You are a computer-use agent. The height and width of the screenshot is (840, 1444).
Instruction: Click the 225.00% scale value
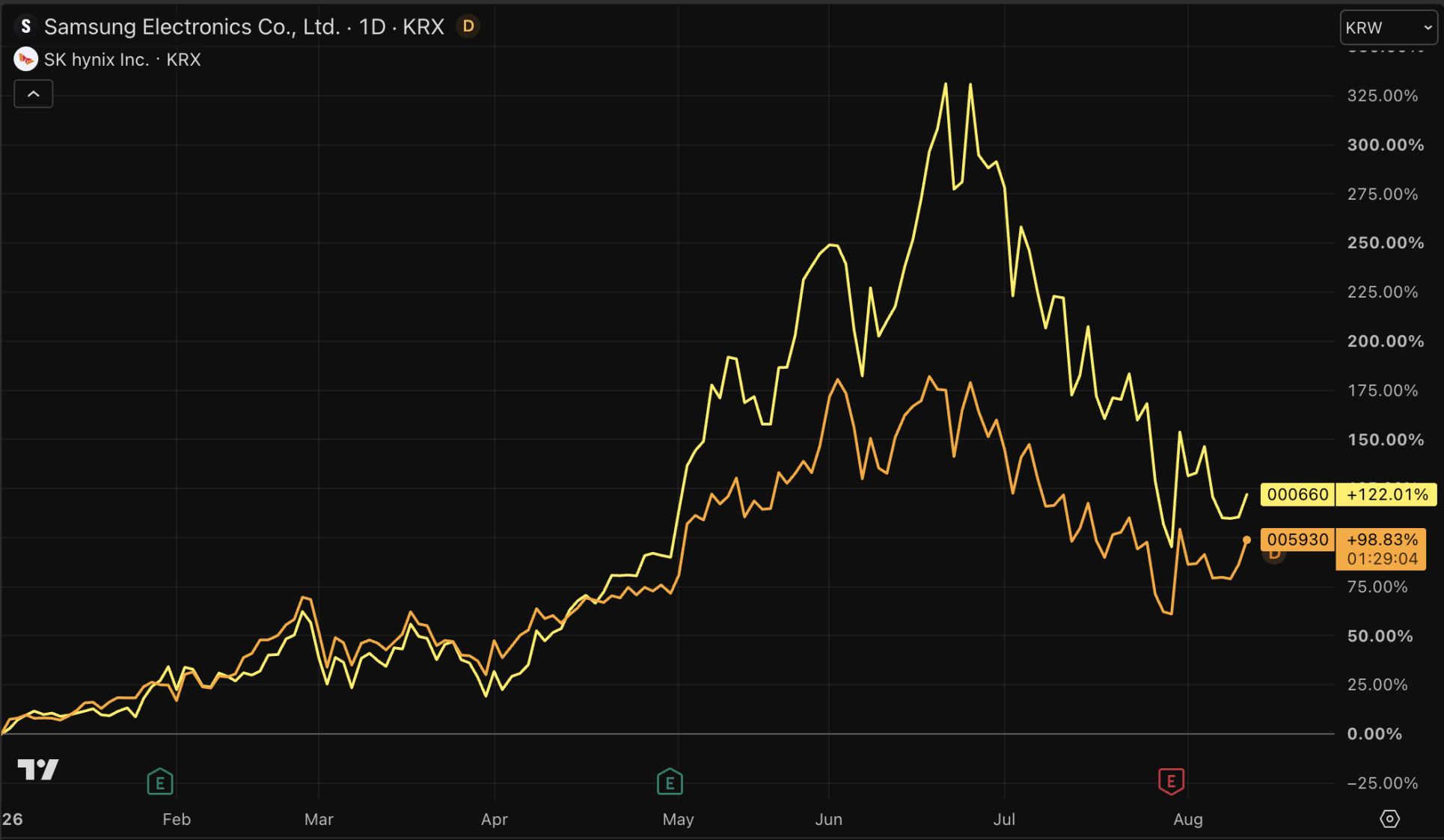(x=1383, y=292)
